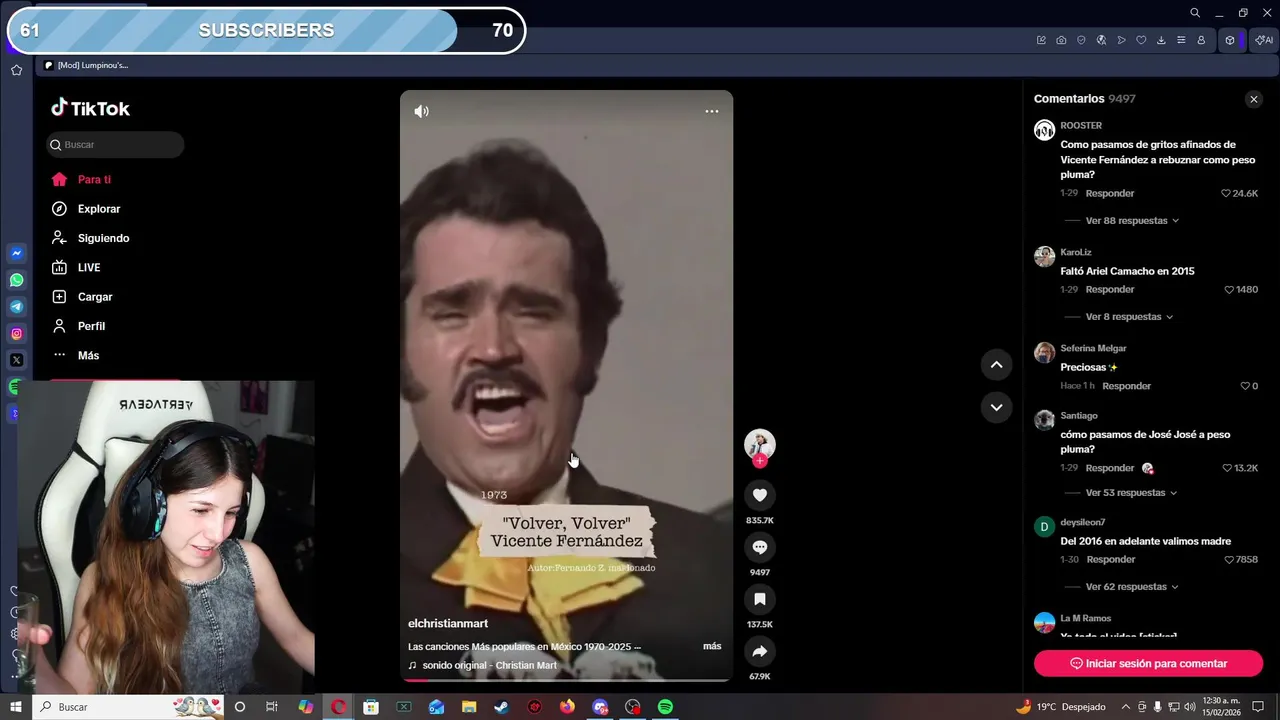The height and width of the screenshot is (720, 1280).
Task: Reply to KaroLiz's comment via Responder
Action: 1110,289
